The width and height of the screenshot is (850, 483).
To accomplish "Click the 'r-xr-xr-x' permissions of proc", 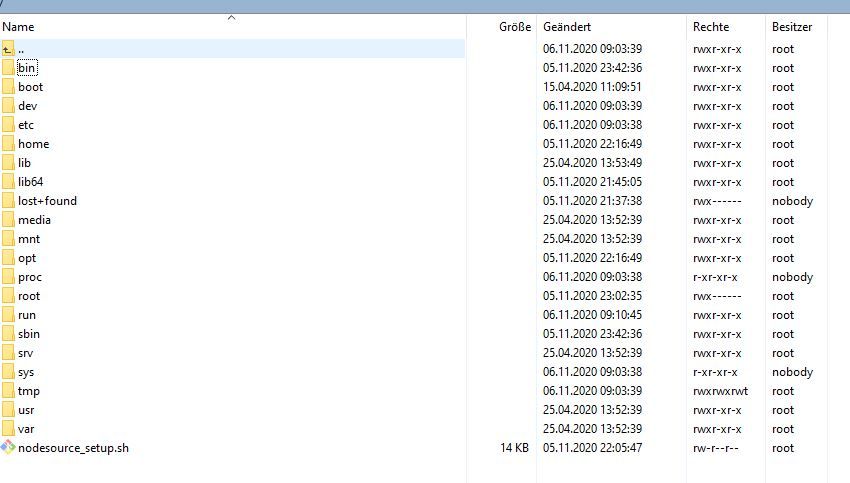I will click(x=716, y=277).
